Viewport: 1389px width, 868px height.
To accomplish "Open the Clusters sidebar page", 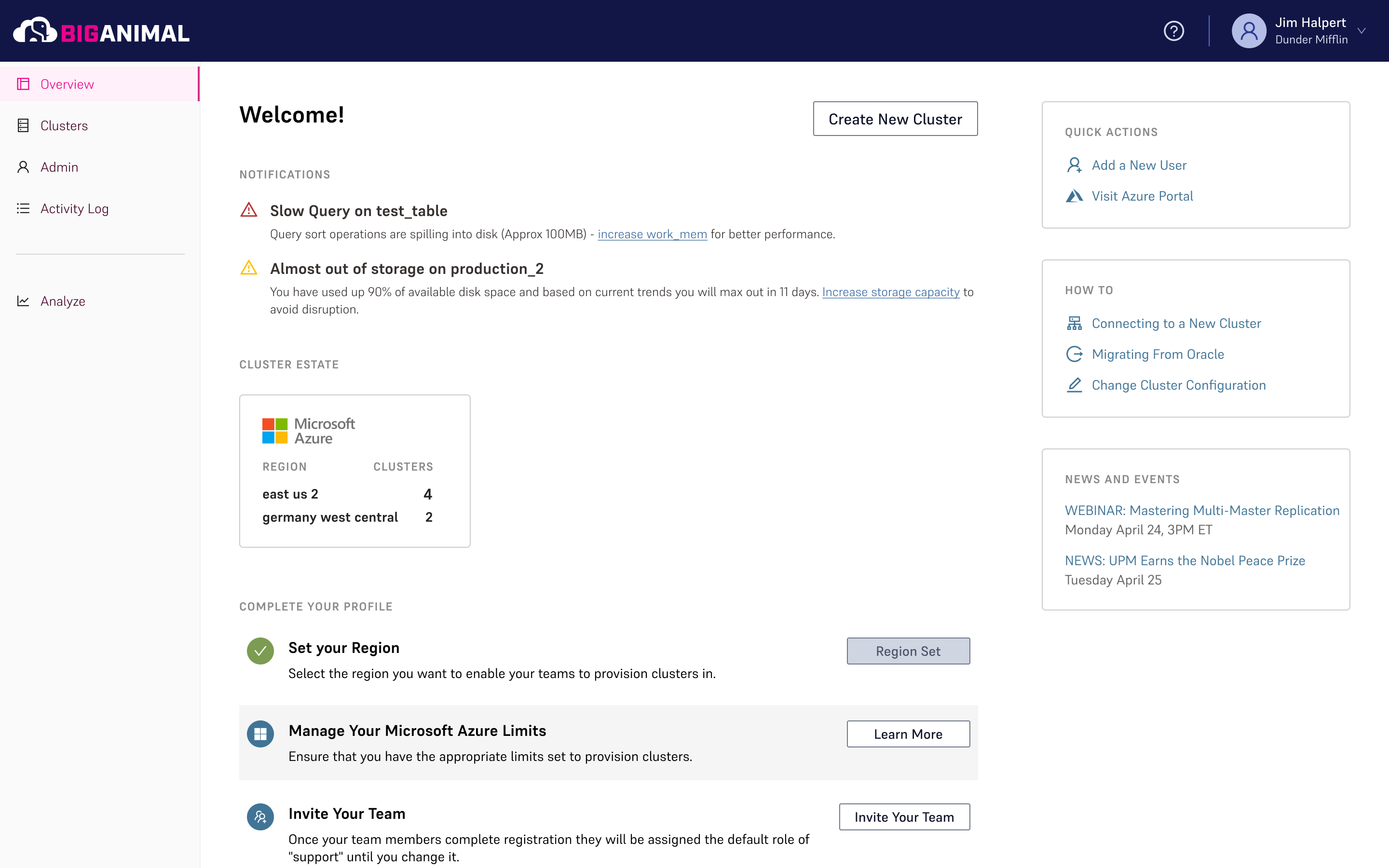I will point(64,126).
